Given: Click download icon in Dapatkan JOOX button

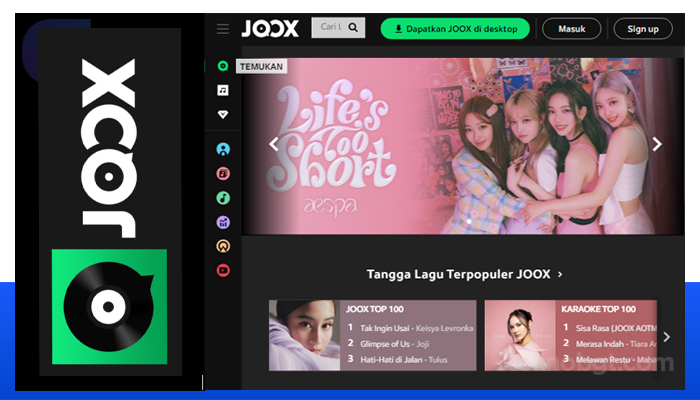Looking at the screenshot, I should [399, 29].
